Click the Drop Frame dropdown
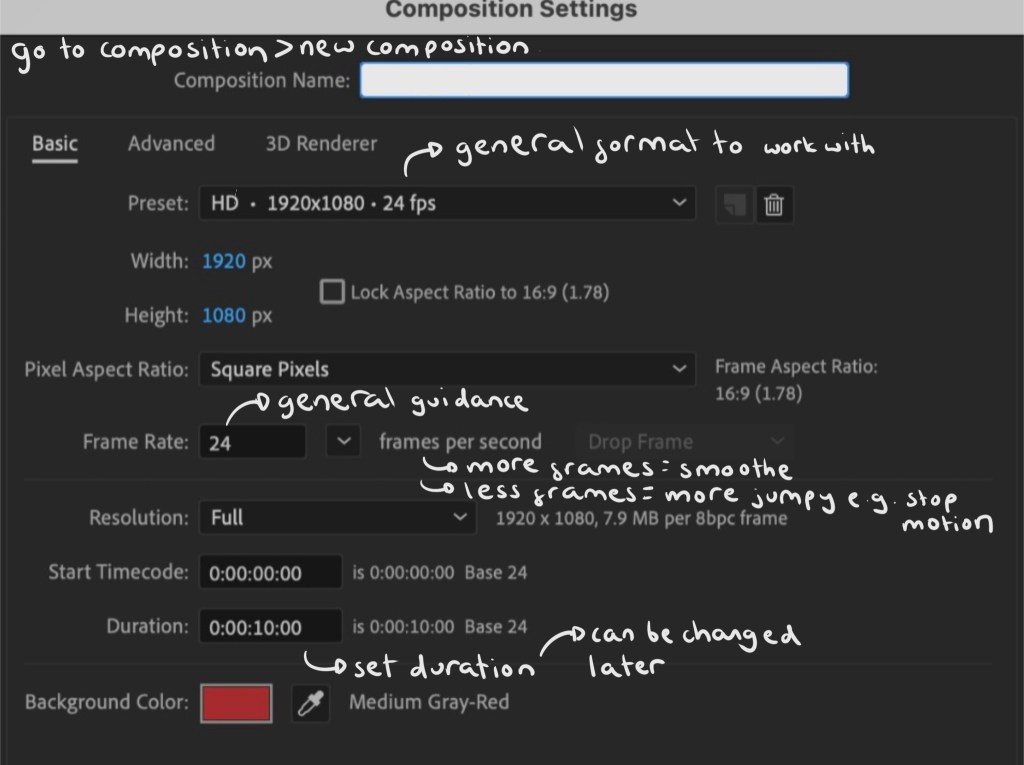 tap(683, 442)
